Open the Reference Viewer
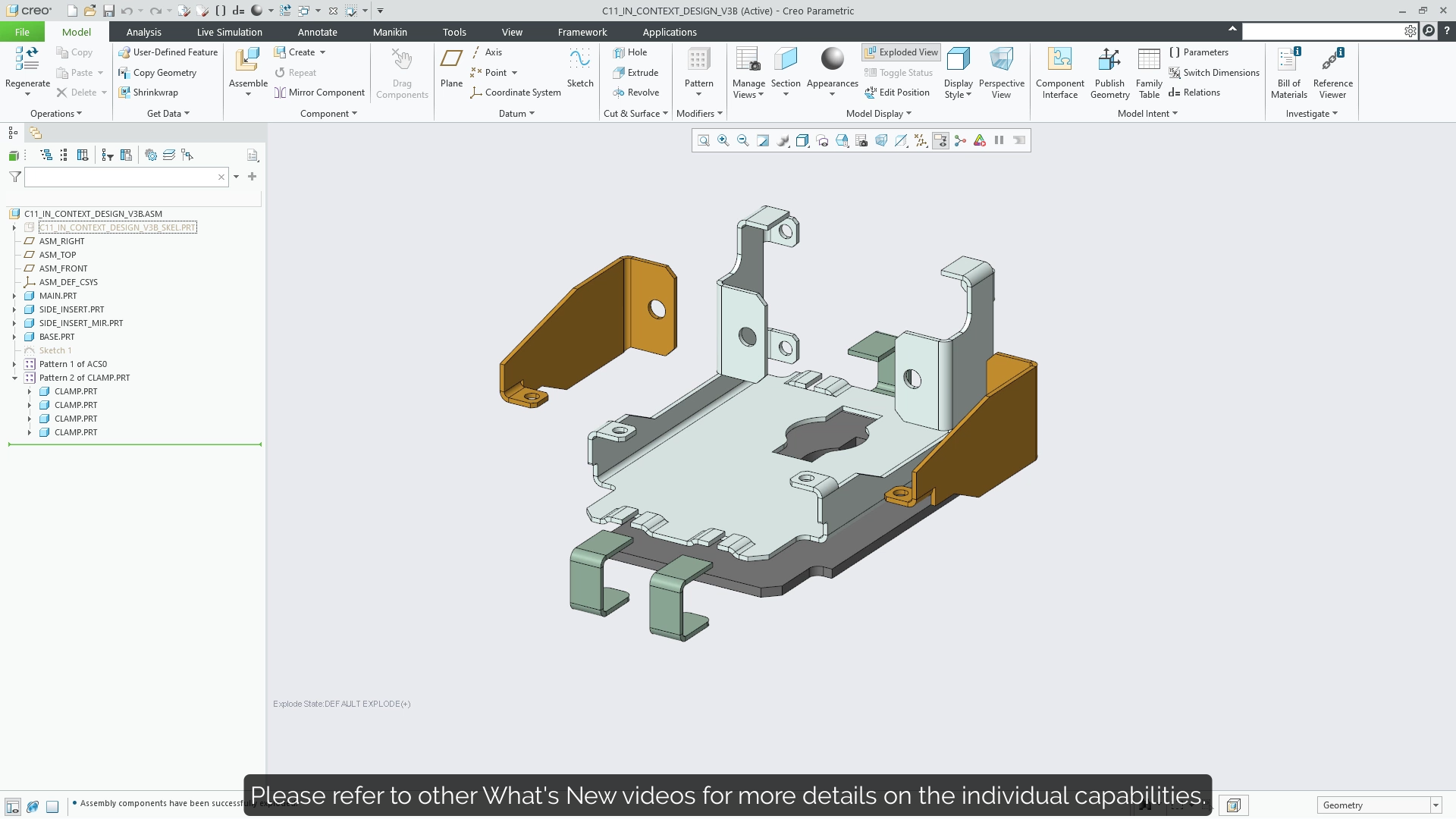1456x819 pixels. (1332, 73)
